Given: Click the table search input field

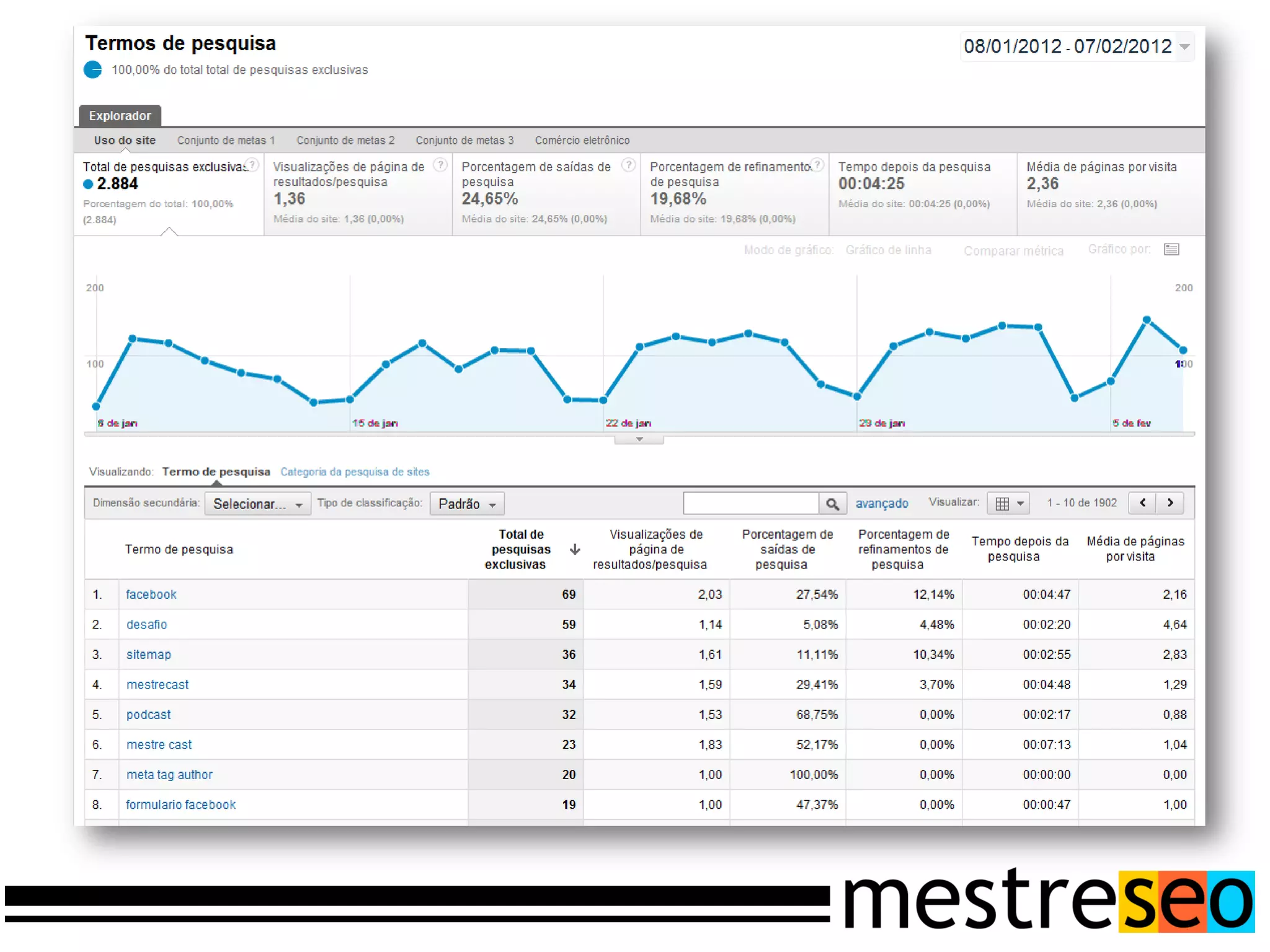Looking at the screenshot, I should [750, 503].
